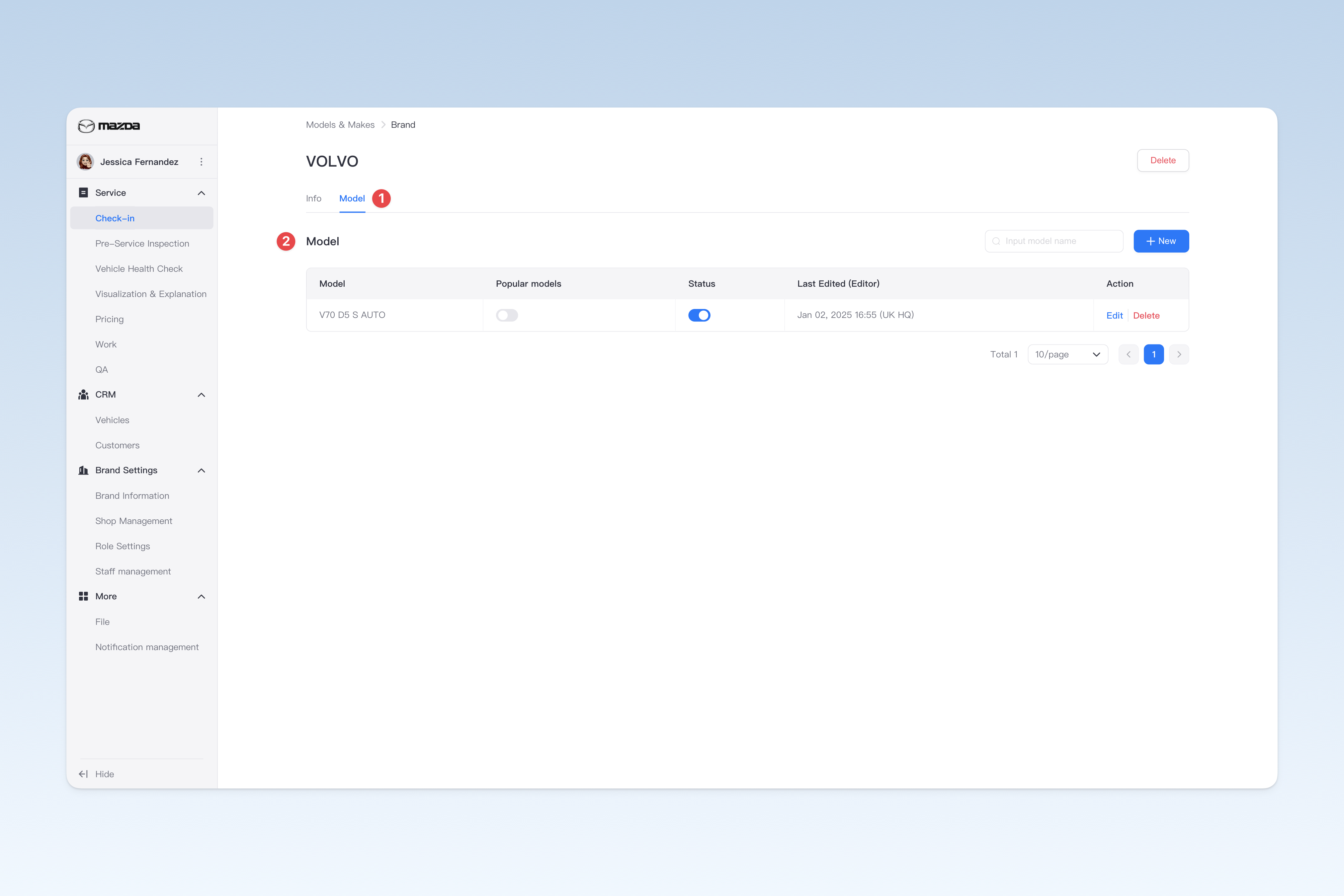The width and height of the screenshot is (1344, 896).
Task: Go to the previous page arrow
Action: [1129, 354]
